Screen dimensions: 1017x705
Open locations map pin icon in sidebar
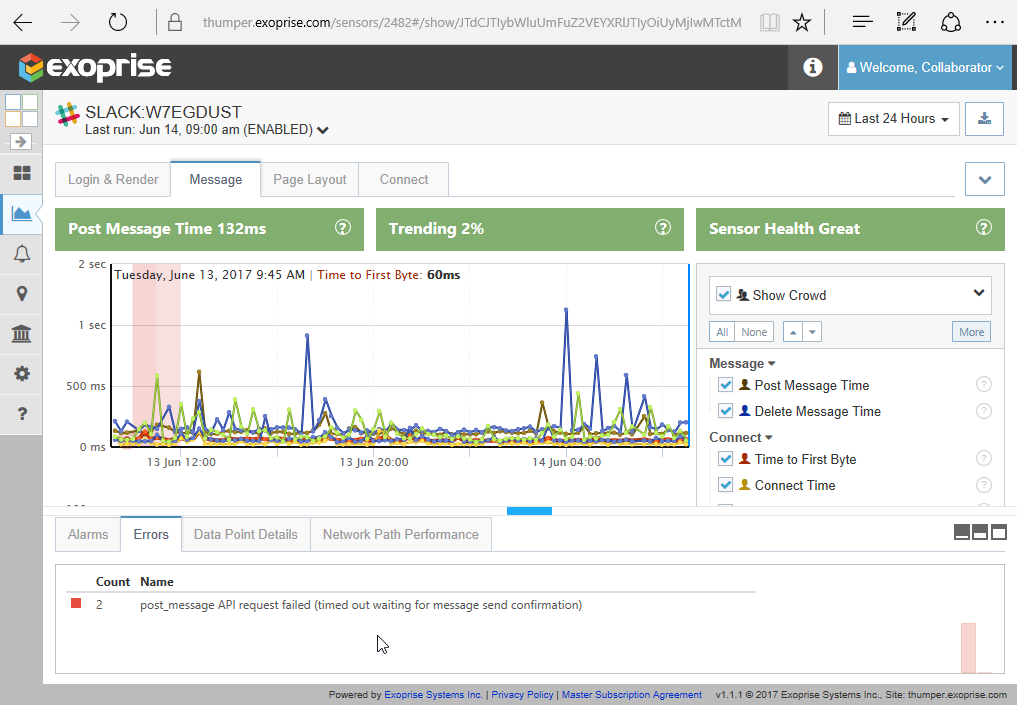pos(21,294)
